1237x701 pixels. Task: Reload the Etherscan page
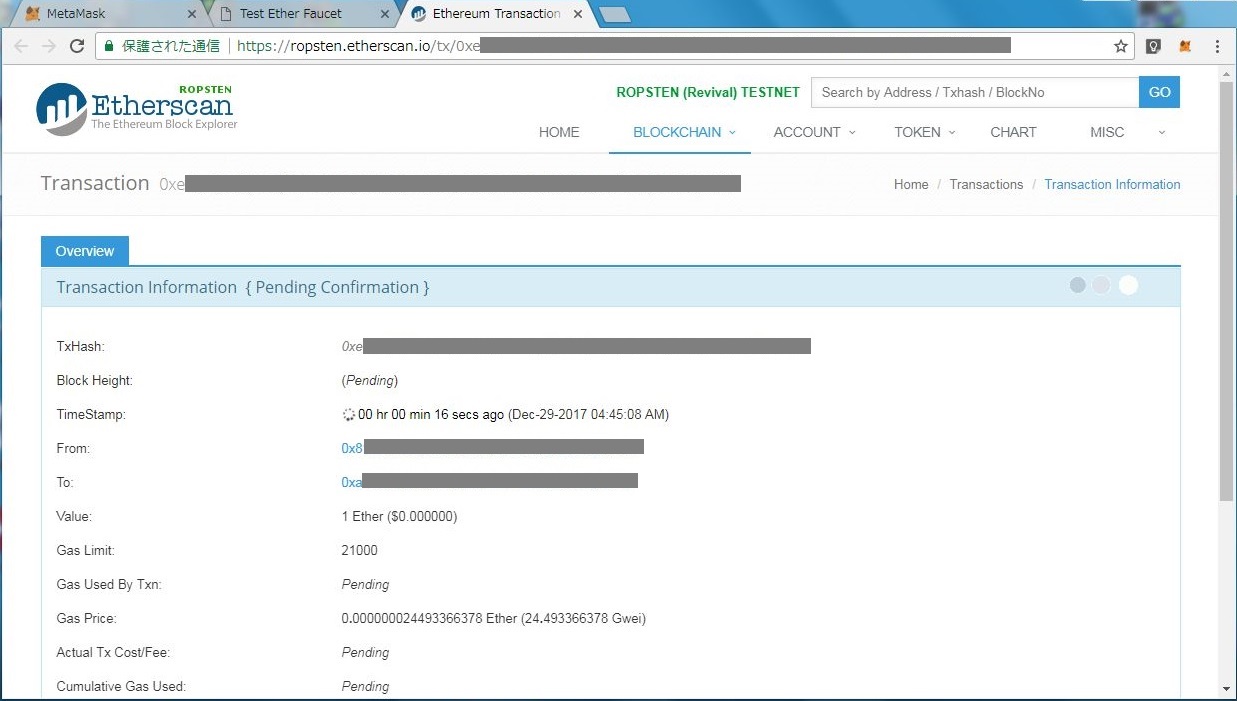tap(77, 46)
